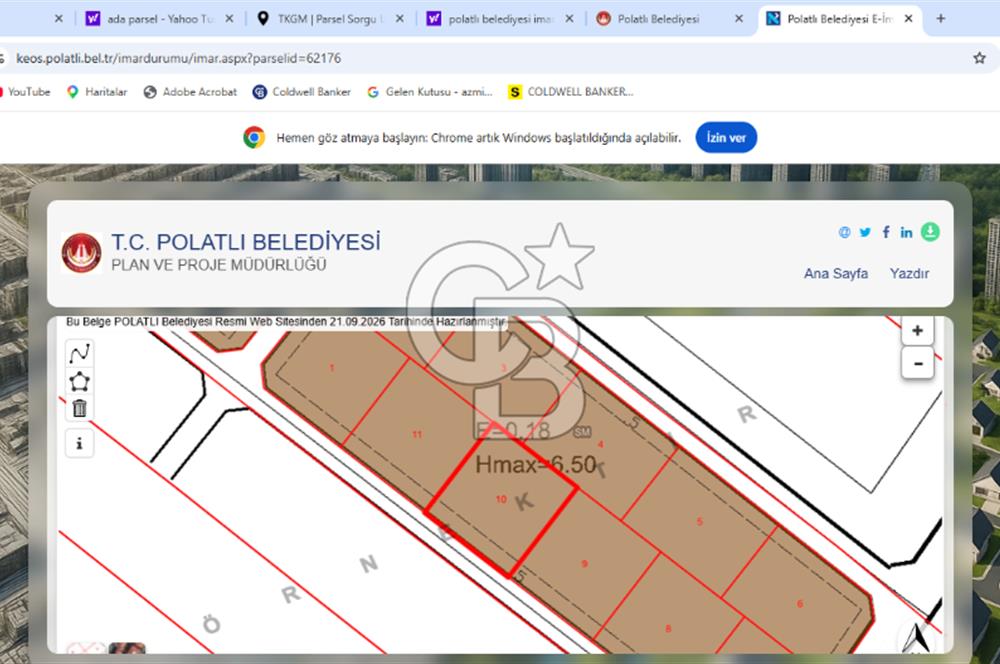This screenshot has width=1000, height=664.
Task: Click parcel number 6 on the map
Action: 800,603
